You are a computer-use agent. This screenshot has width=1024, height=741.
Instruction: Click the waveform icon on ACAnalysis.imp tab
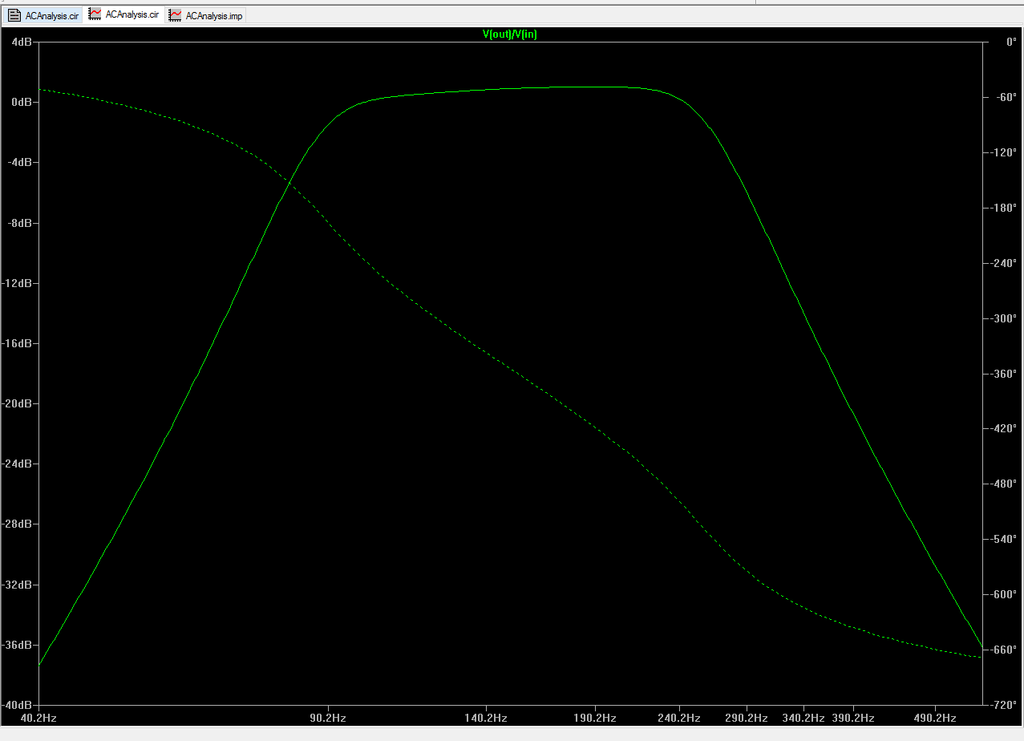coord(175,15)
